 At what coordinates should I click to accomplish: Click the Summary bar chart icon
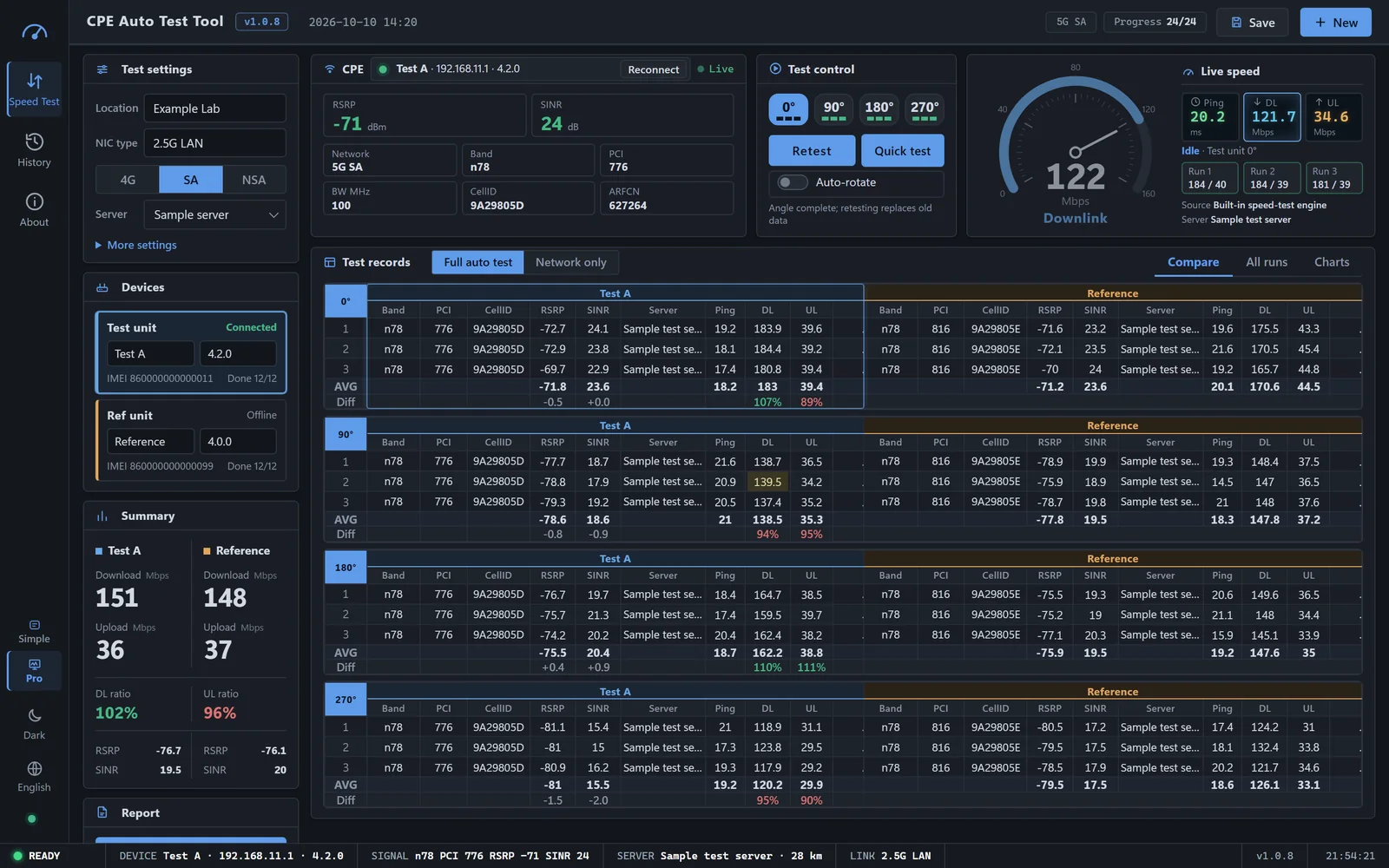[x=102, y=516]
